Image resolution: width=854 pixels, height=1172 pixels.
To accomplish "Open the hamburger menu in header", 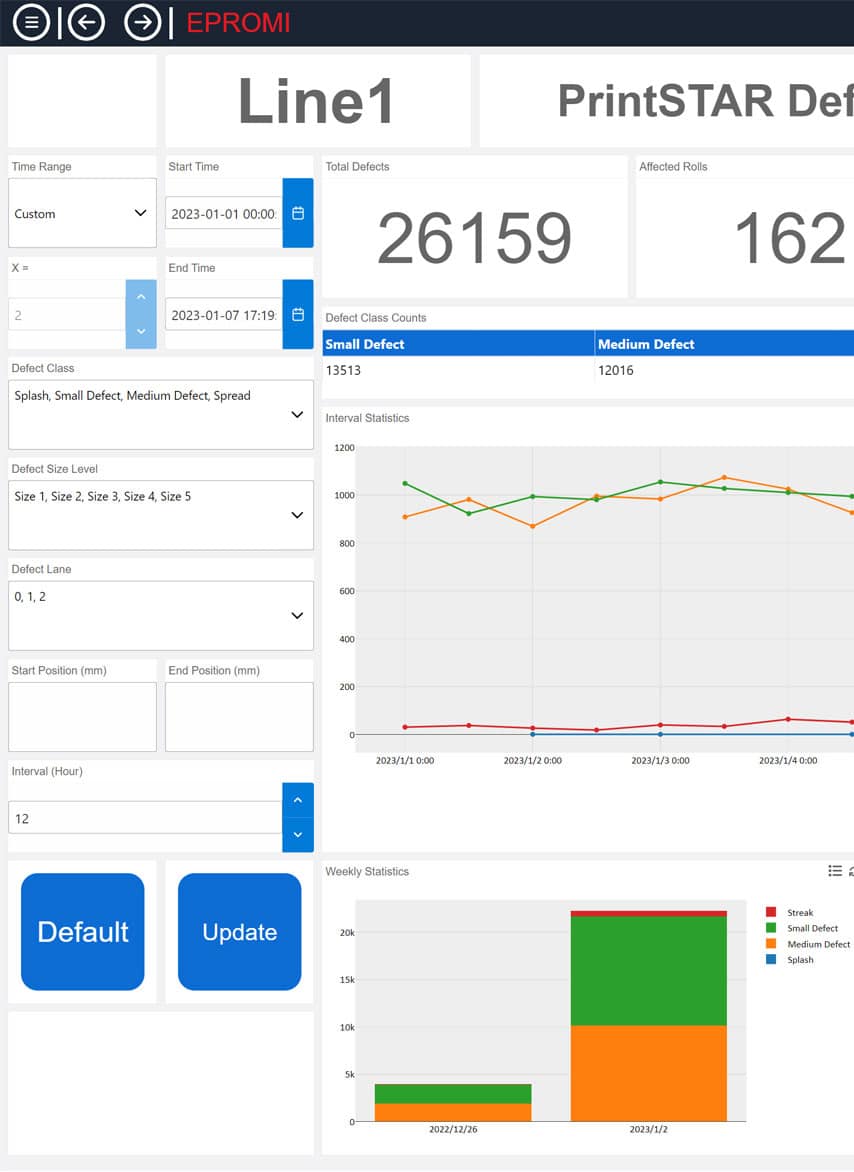I will pyautogui.click(x=31, y=22).
